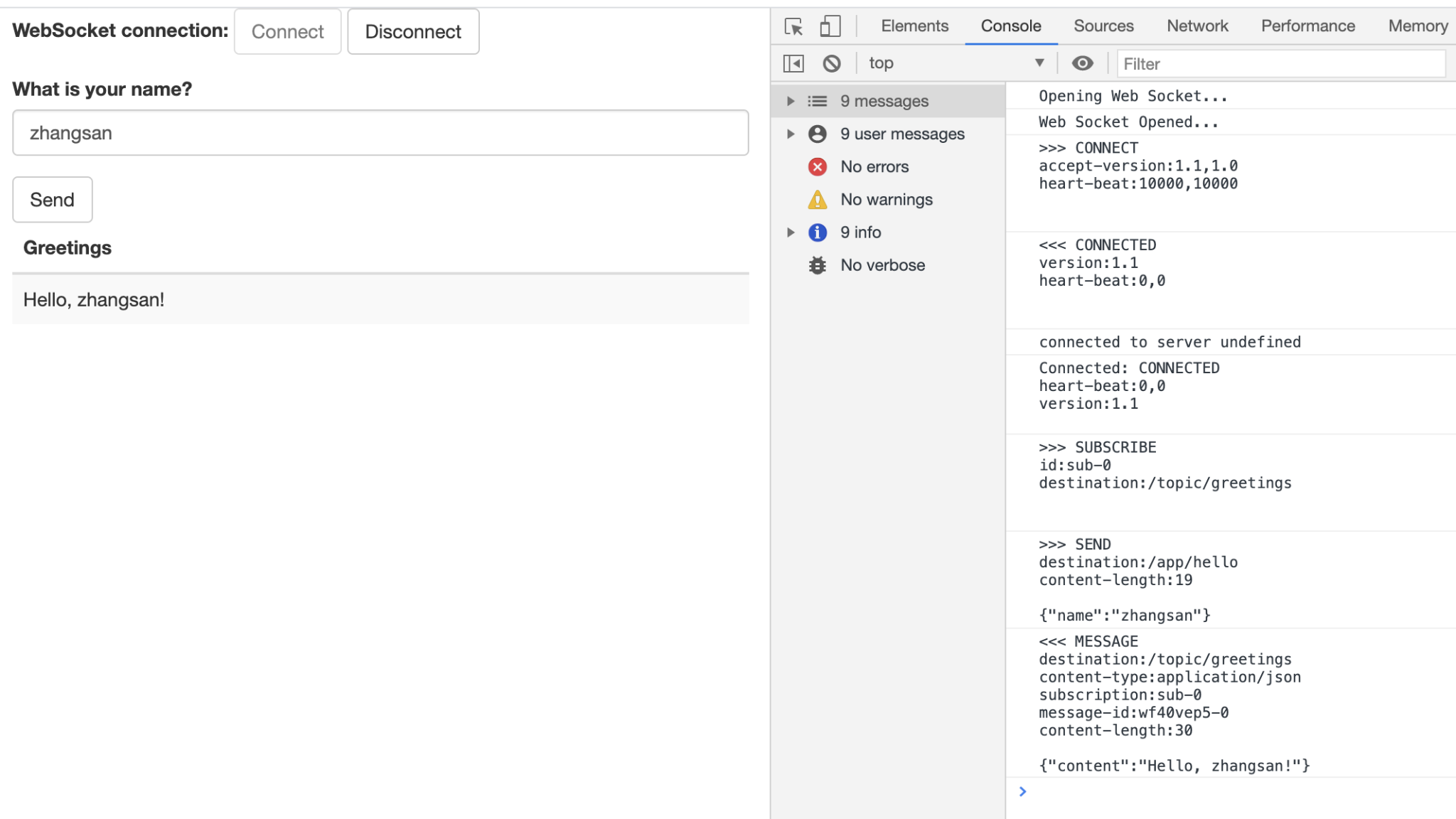Switch to the Sources tab
Image resolution: width=1456 pixels, height=819 pixels.
[x=1103, y=26]
